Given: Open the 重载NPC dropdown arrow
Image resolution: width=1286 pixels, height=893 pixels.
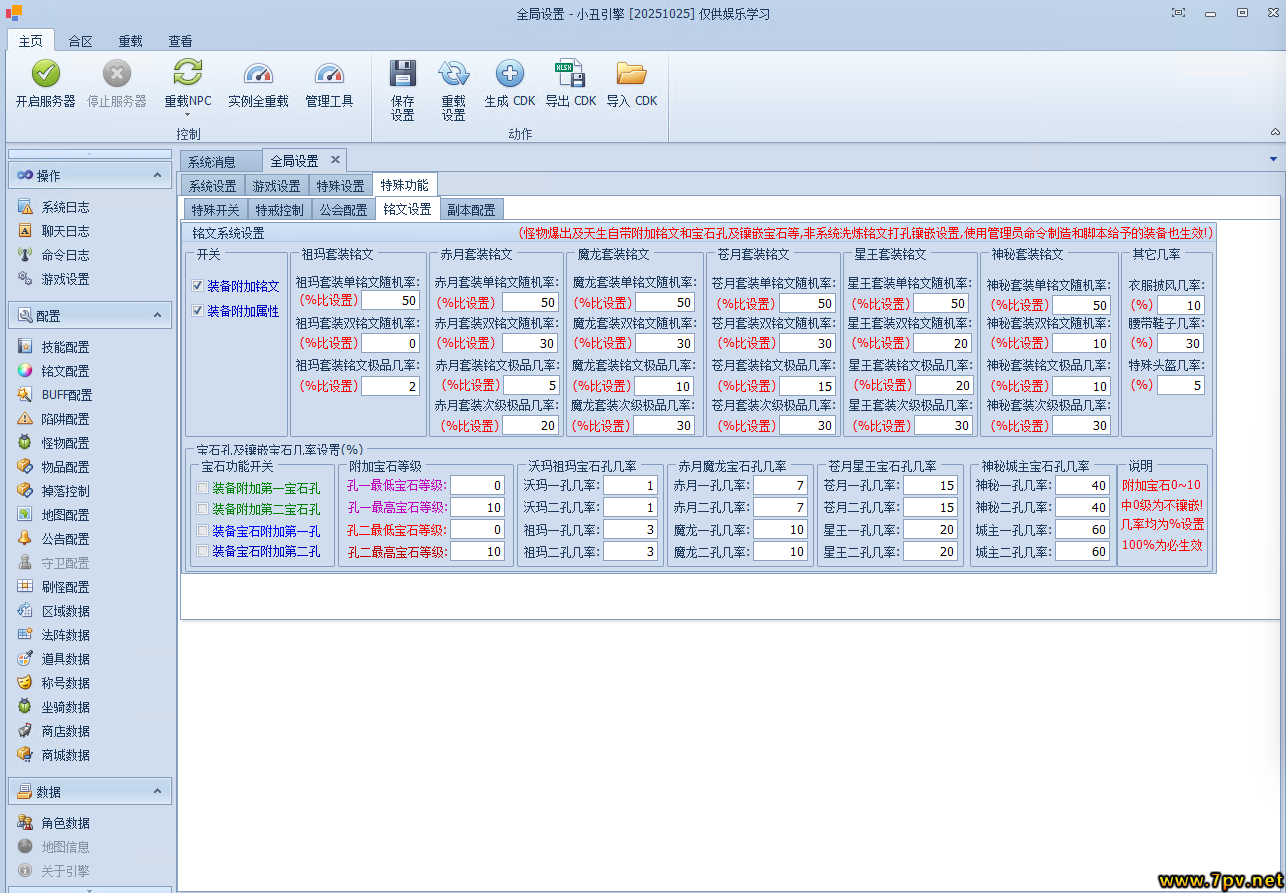Looking at the screenshot, I should (188, 115).
